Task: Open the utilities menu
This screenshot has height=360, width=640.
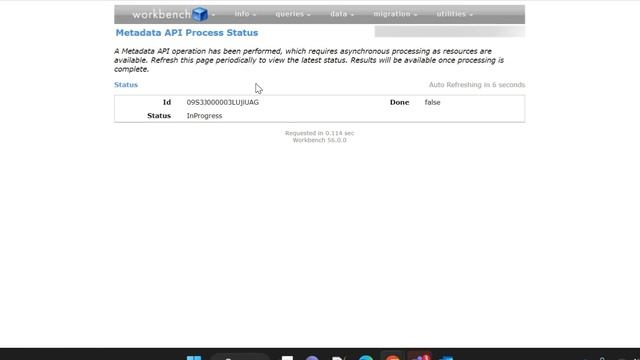Action: (454, 14)
